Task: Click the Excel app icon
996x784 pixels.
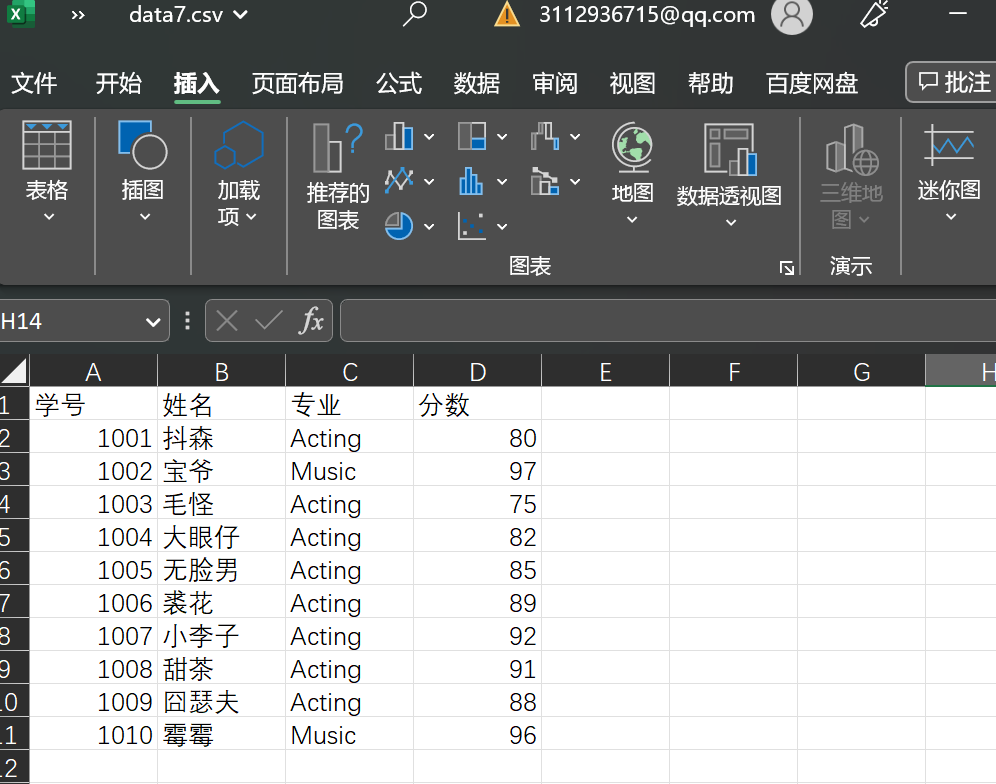Action: click(20, 14)
